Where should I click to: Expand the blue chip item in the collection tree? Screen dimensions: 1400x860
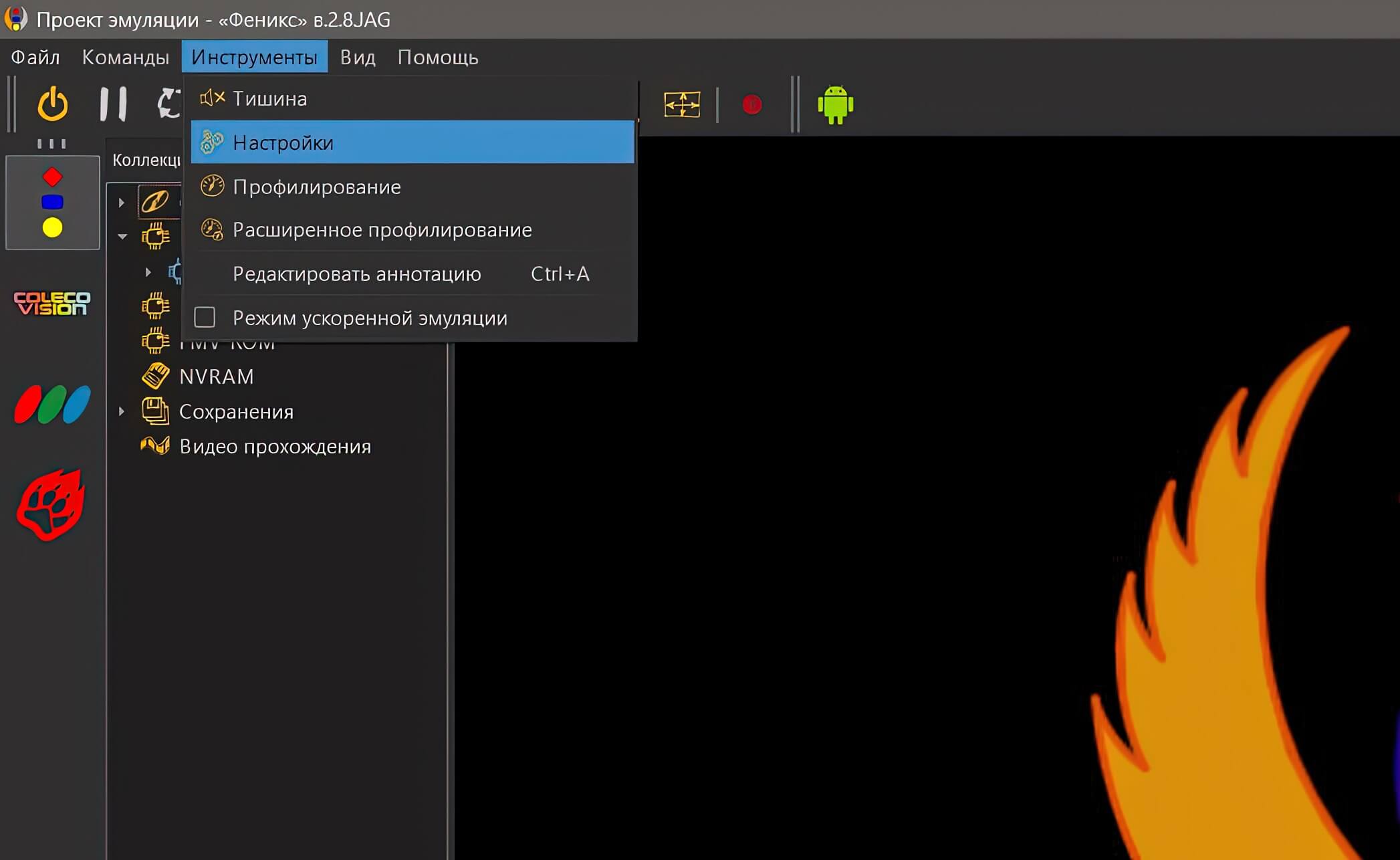[148, 272]
